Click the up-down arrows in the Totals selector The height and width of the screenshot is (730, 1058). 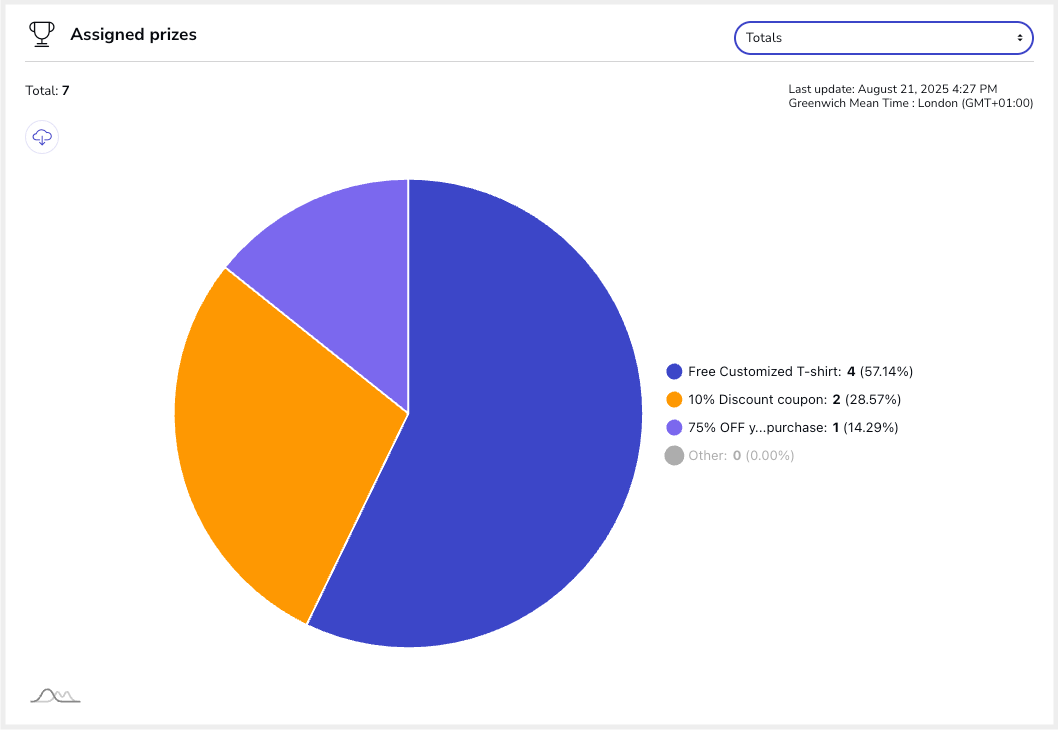point(1019,38)
